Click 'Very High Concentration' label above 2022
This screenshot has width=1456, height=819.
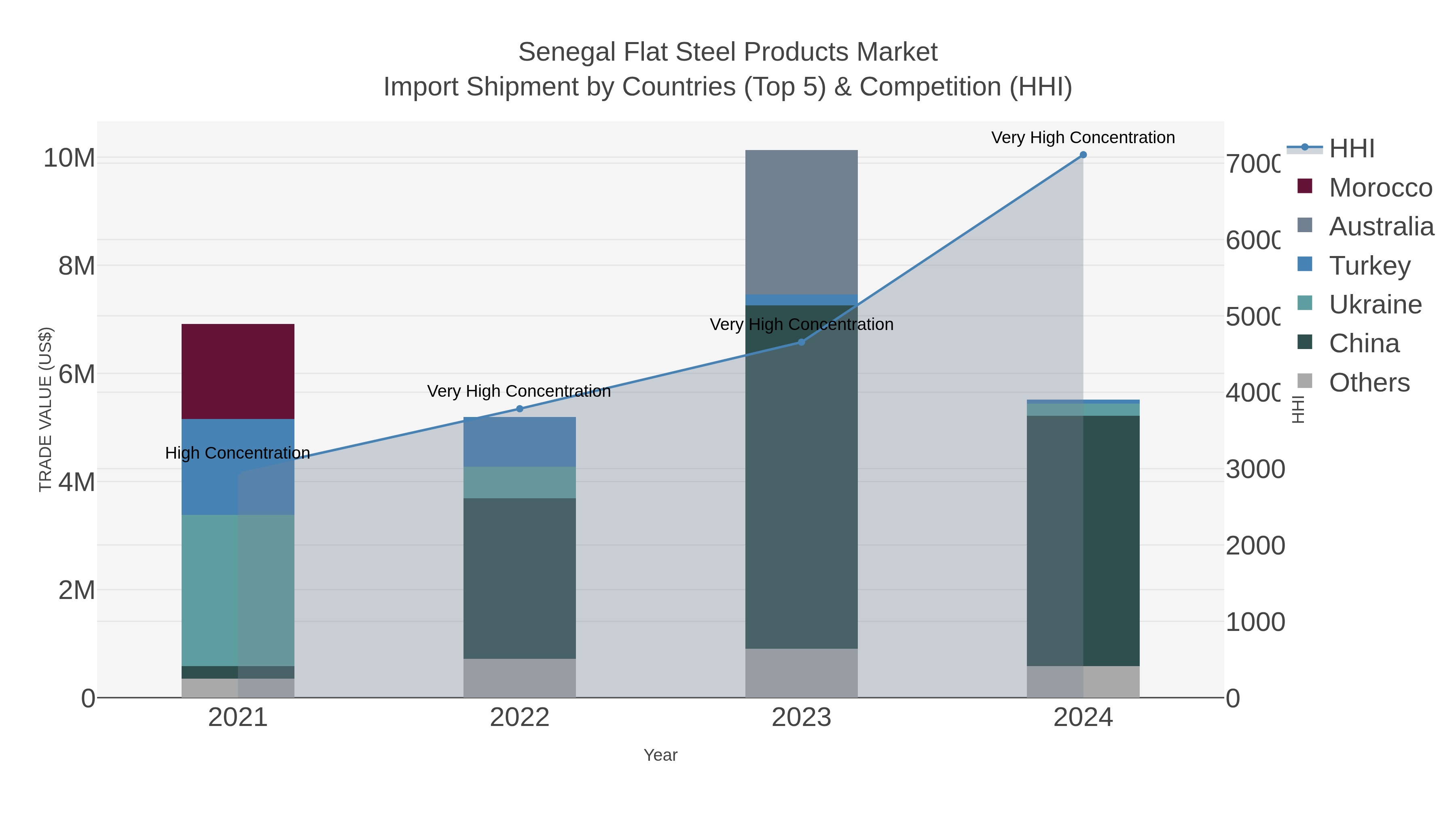tap(519, 391)
